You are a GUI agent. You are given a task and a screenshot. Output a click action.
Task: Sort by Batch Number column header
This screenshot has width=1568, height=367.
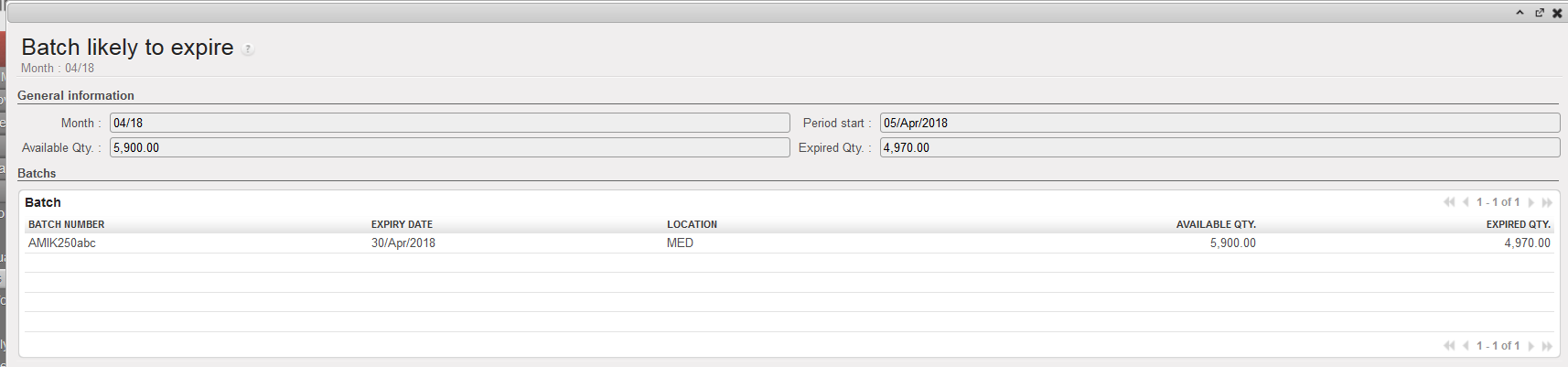click(x=66, y=224)
